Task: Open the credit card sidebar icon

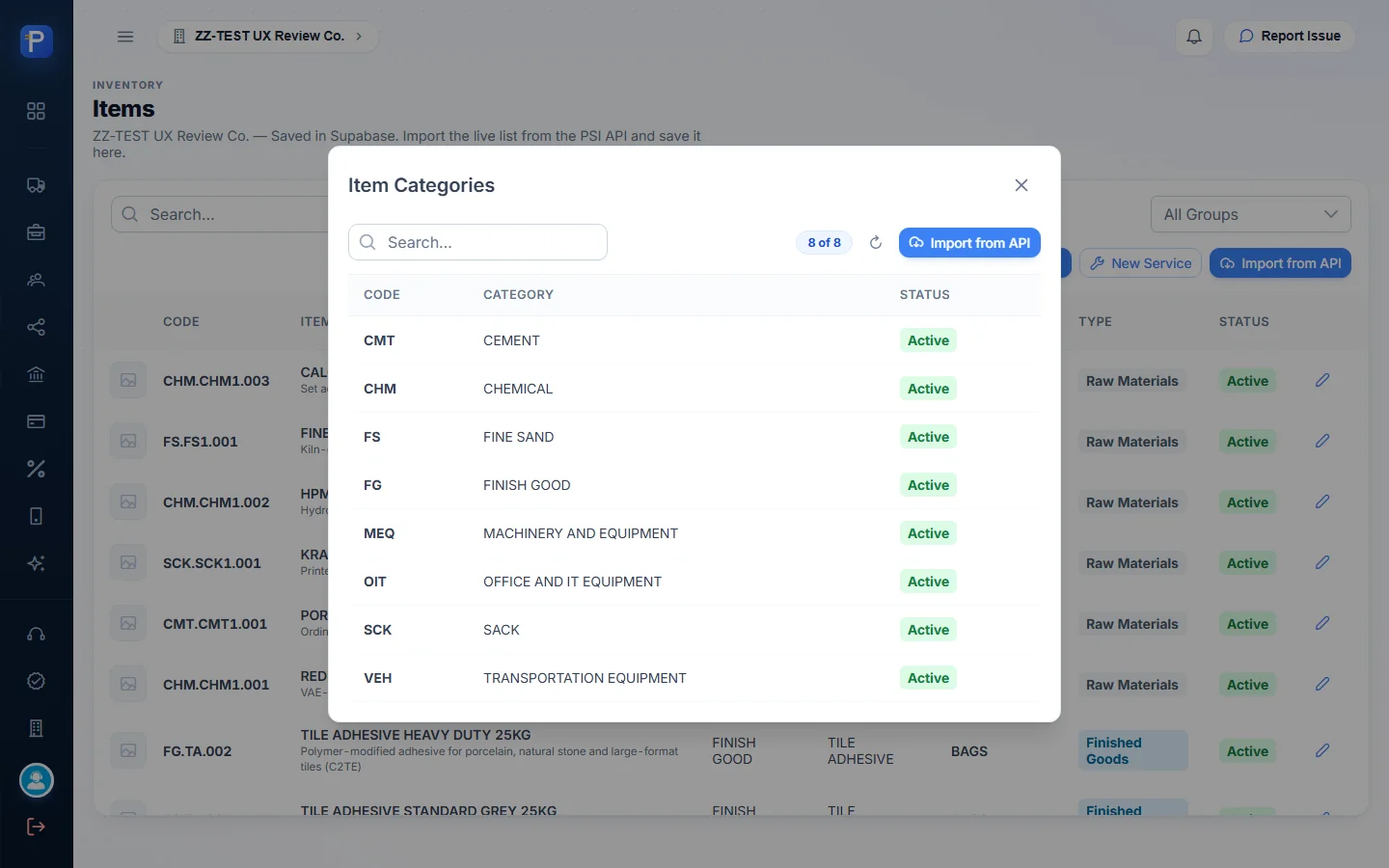Action: pos(36,421)
